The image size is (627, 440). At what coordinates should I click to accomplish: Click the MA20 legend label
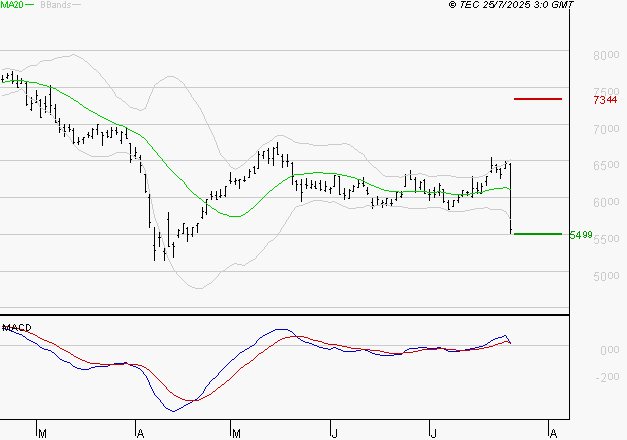click(12, 6)
